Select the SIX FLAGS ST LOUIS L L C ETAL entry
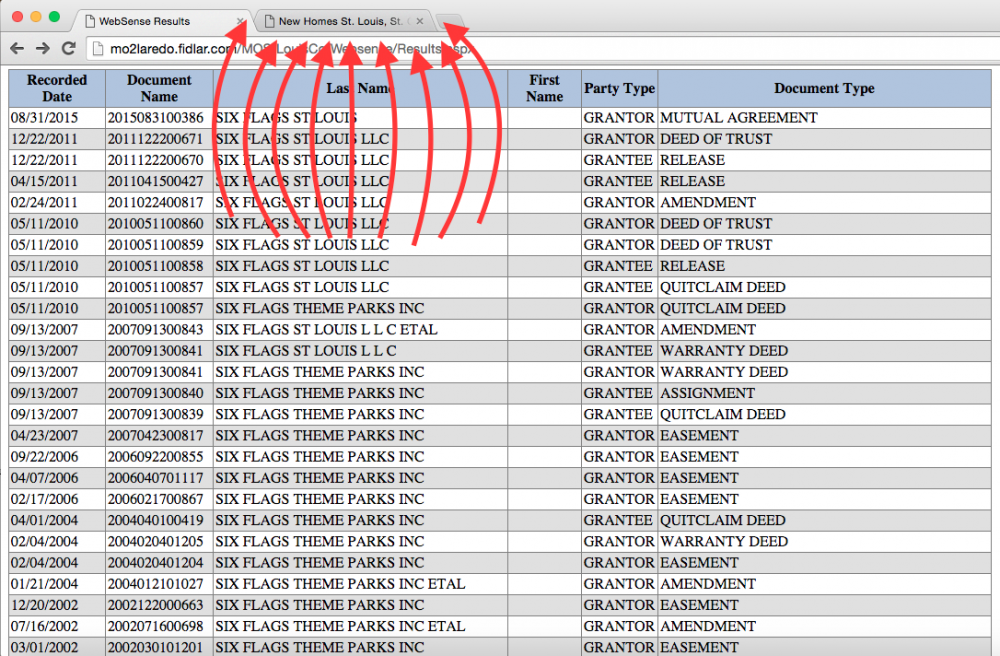Viewport: 1000px width, 656px height. coord(326,330)
